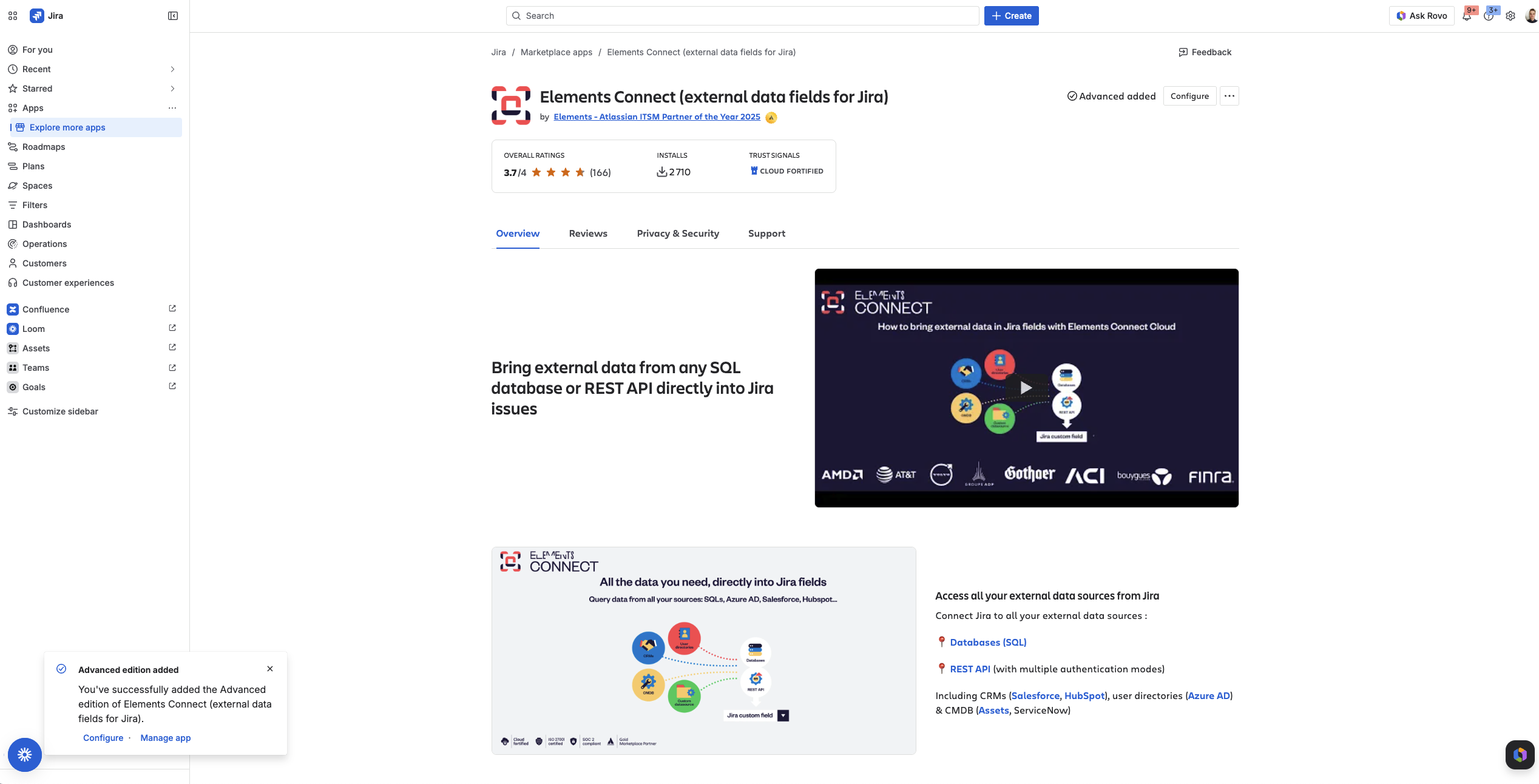Open the settings gear icon

click(x=1510, y=16)
